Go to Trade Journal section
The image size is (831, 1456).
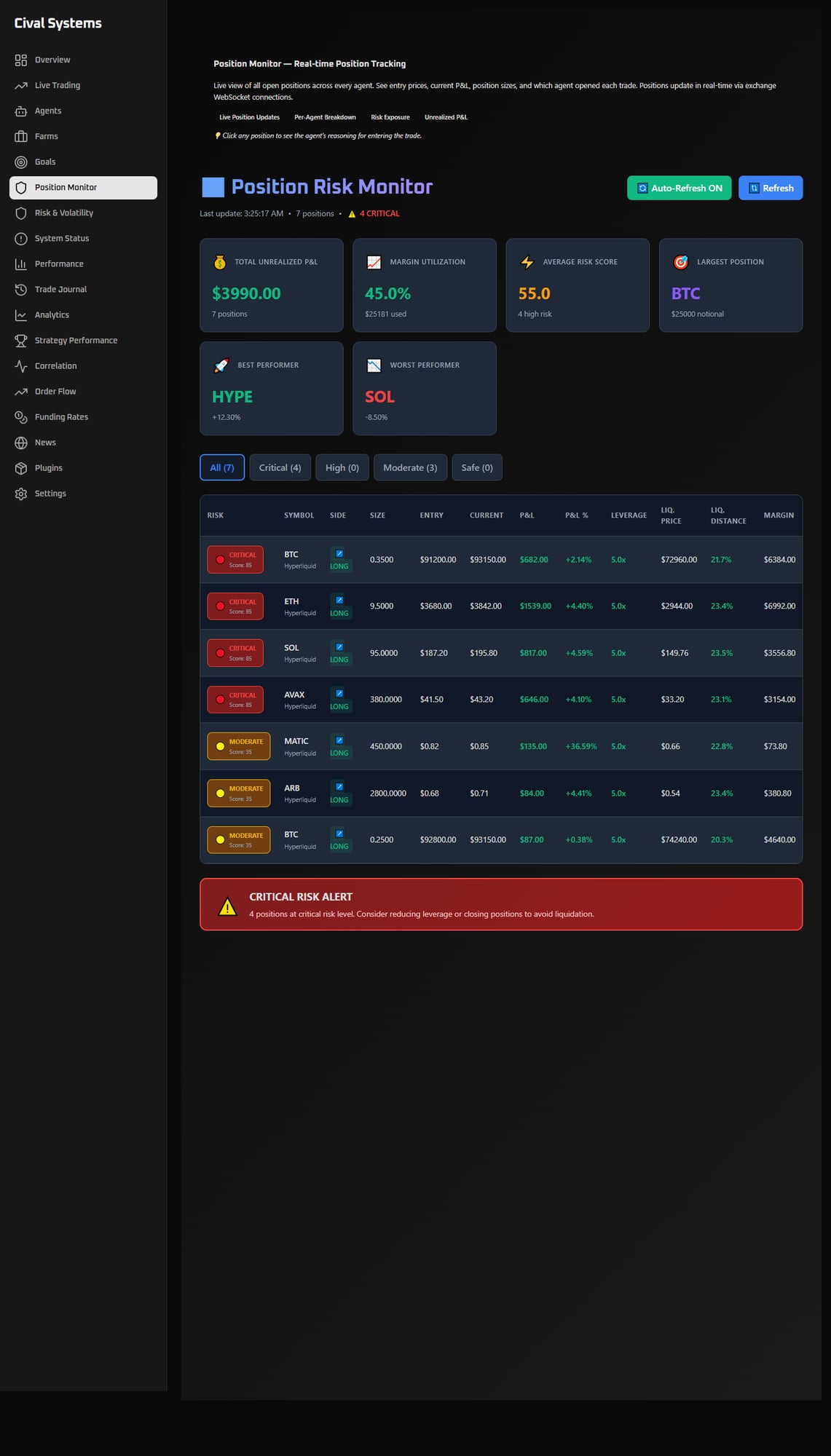60,289
